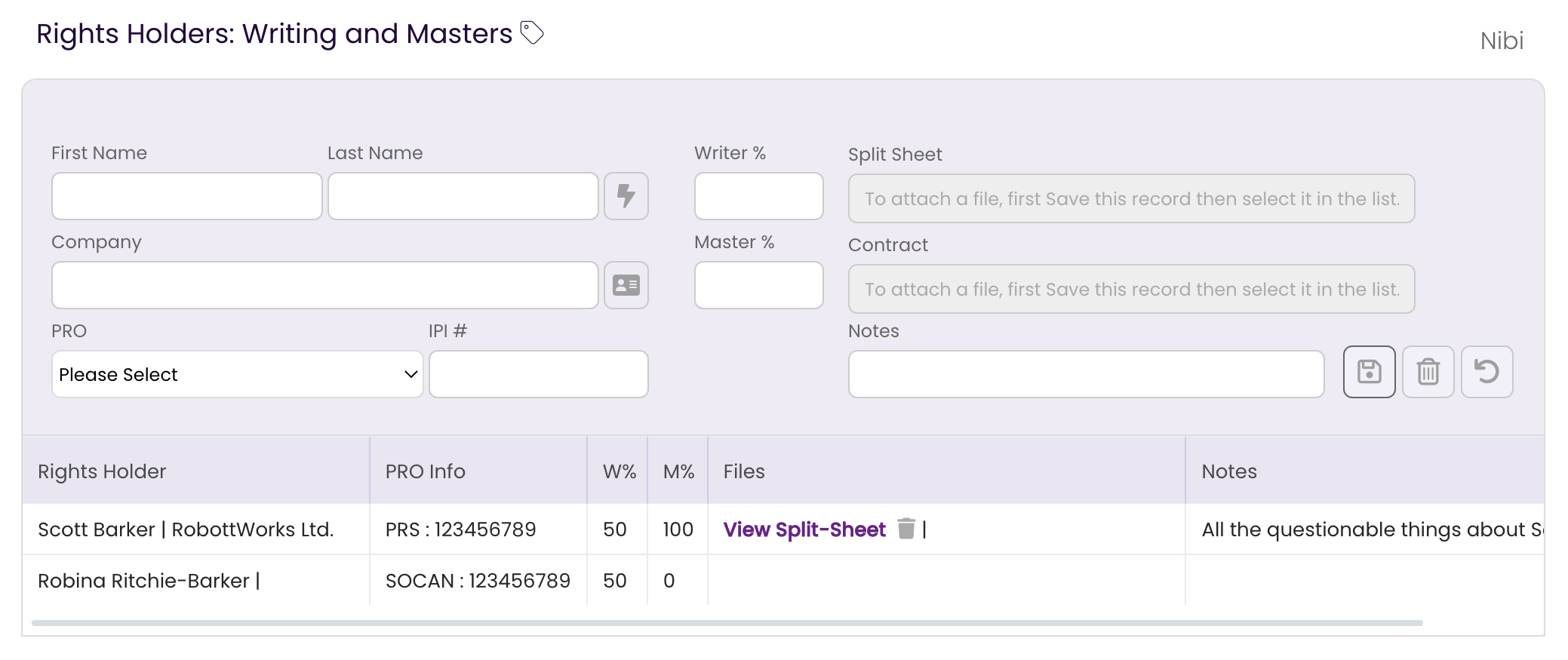Image resolution: width=1568 pixels, height=660 pixels.
Task: Click the Master % value 100
Action: click(678, 530)
